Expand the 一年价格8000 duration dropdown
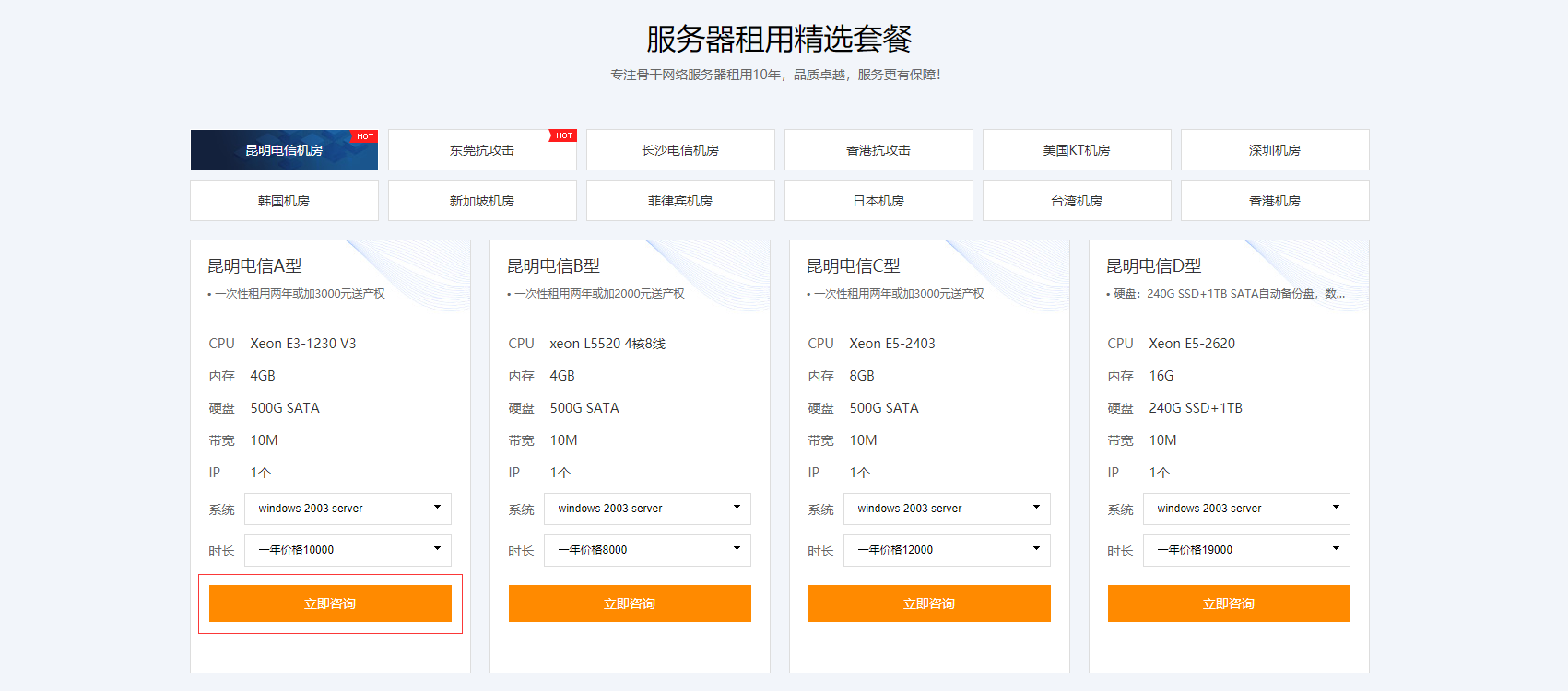The image size is (1568, 691). coord(647,550)
